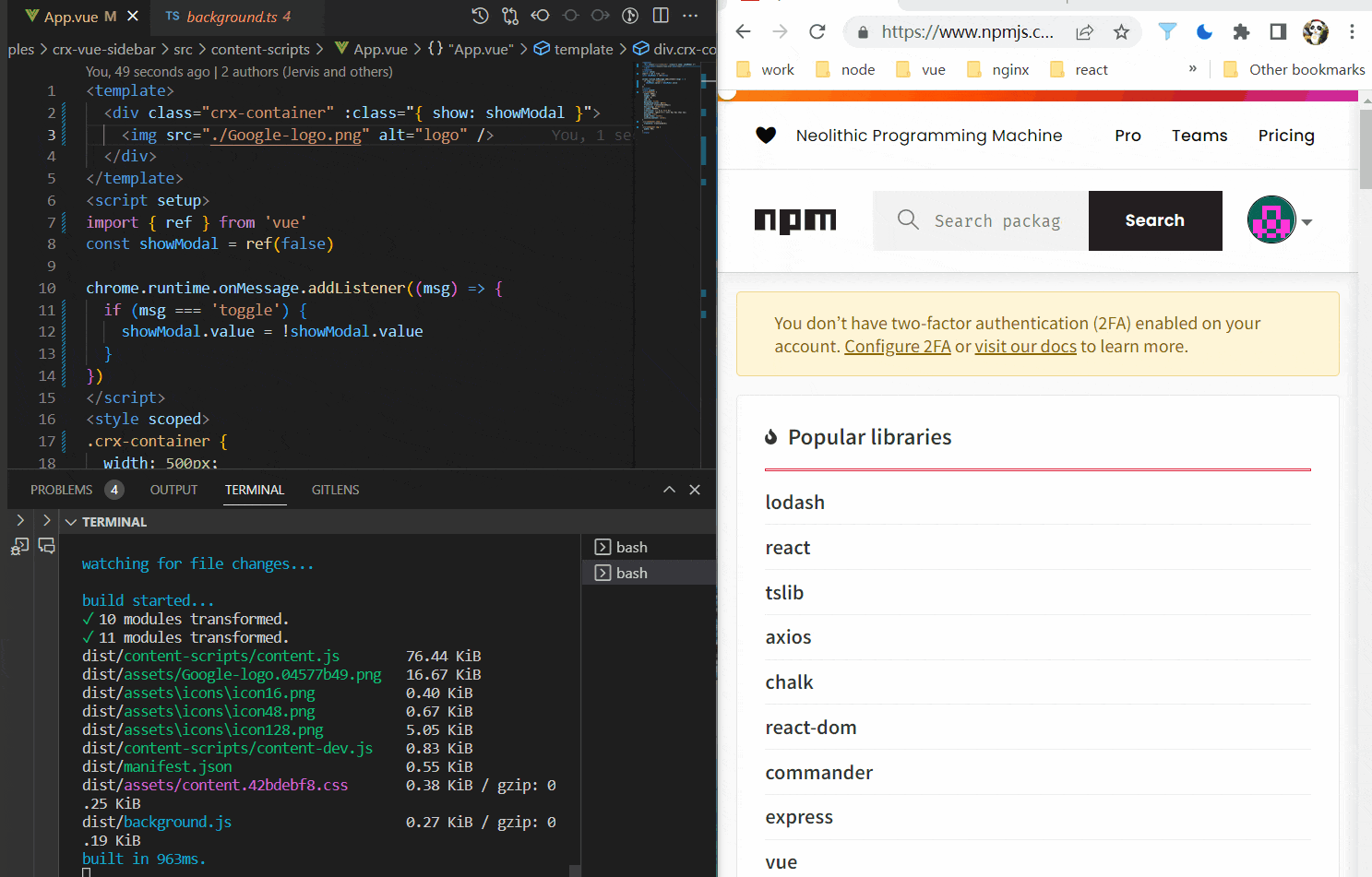1372x877 pixels.
Task: Toggle browser side panel icon
Action: tap(1278, 32)
